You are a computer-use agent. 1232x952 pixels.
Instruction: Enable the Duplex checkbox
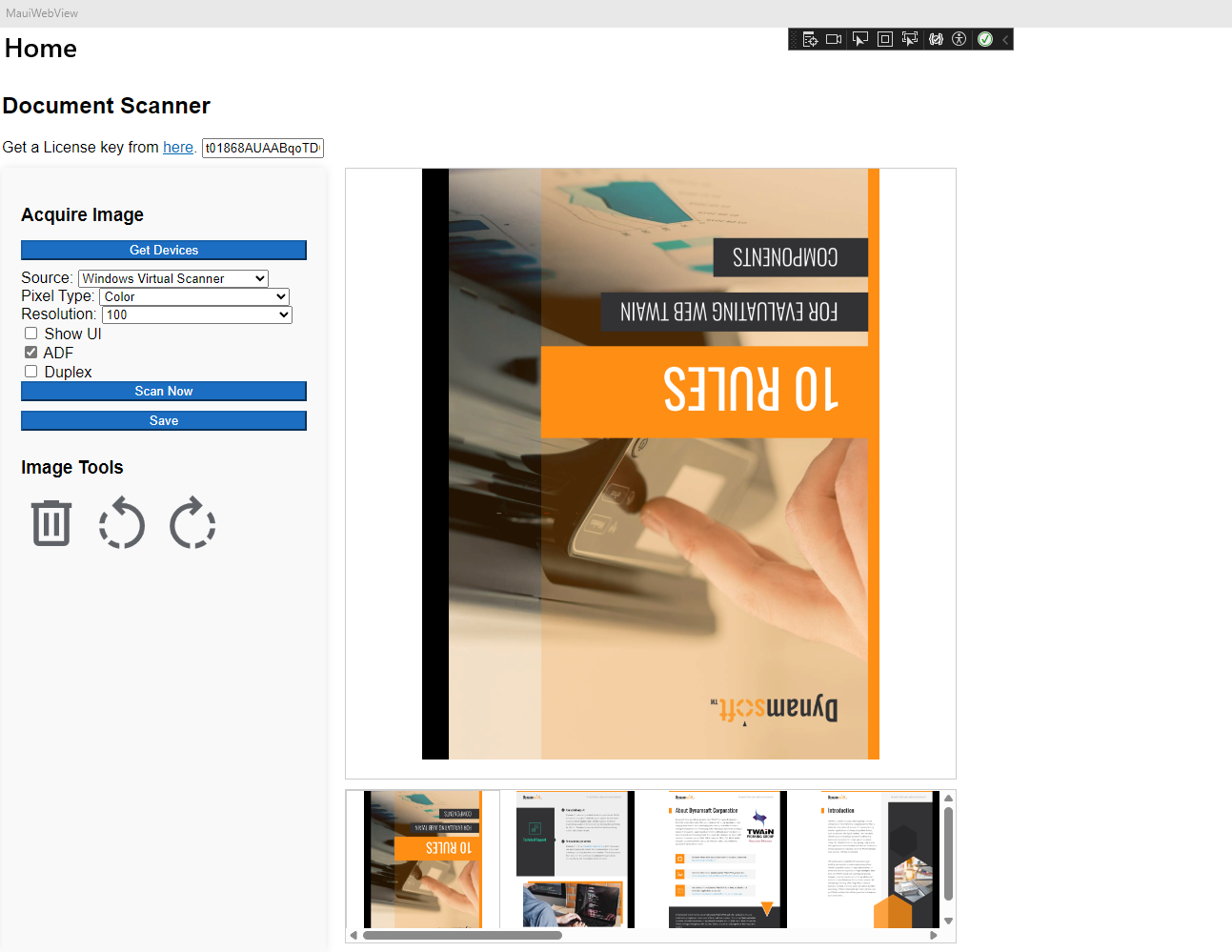31,372
